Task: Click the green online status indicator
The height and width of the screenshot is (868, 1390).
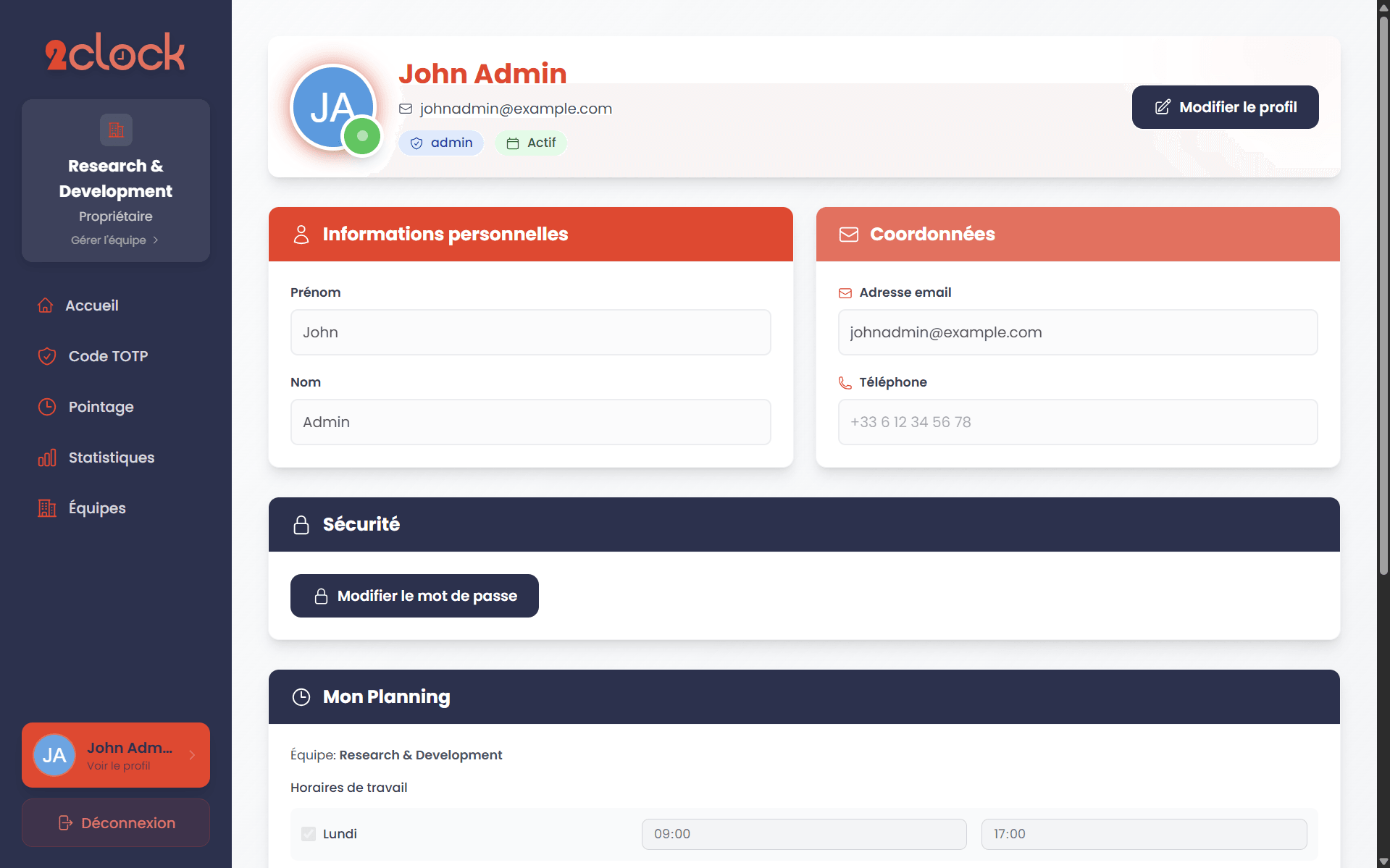Action: [x=362, y=136]
